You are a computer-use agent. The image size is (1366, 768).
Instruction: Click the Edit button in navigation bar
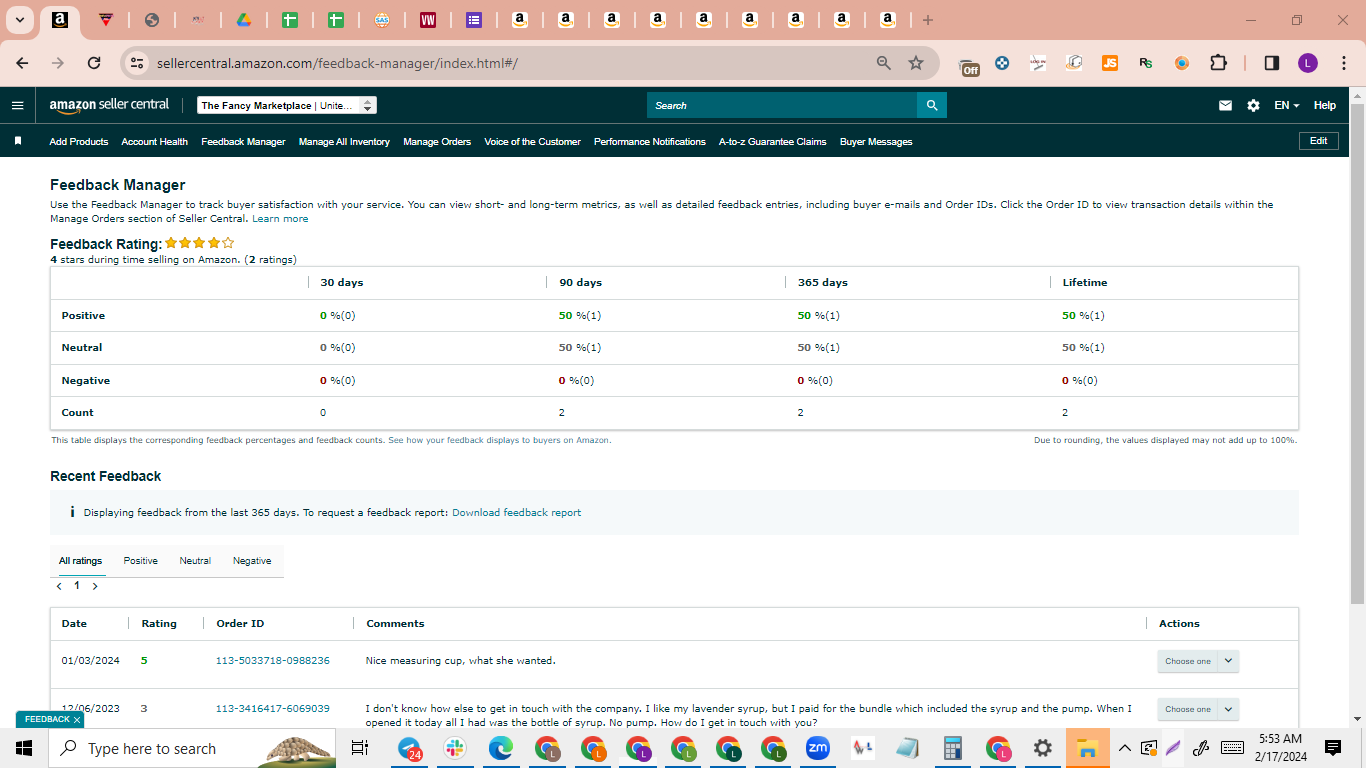(1318, 141)
